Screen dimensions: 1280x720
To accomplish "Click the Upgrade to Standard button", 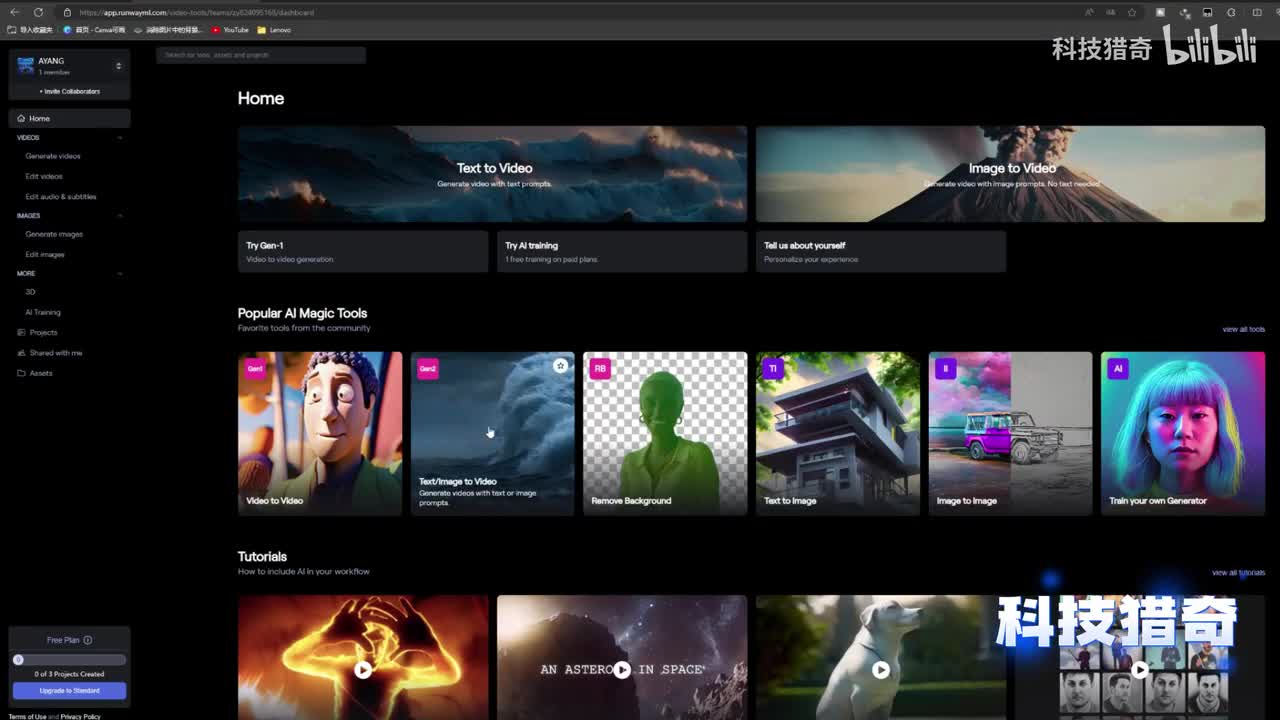I will (x=69, y=691).
